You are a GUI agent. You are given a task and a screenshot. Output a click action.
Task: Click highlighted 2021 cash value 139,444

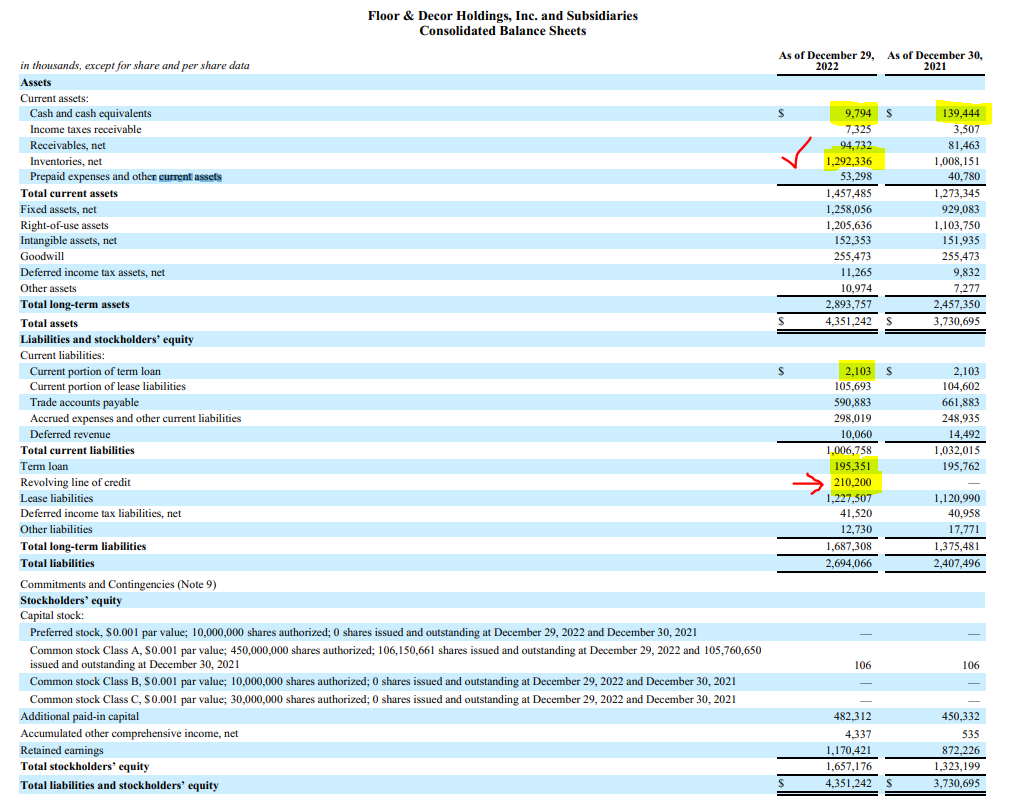[960, 113]
